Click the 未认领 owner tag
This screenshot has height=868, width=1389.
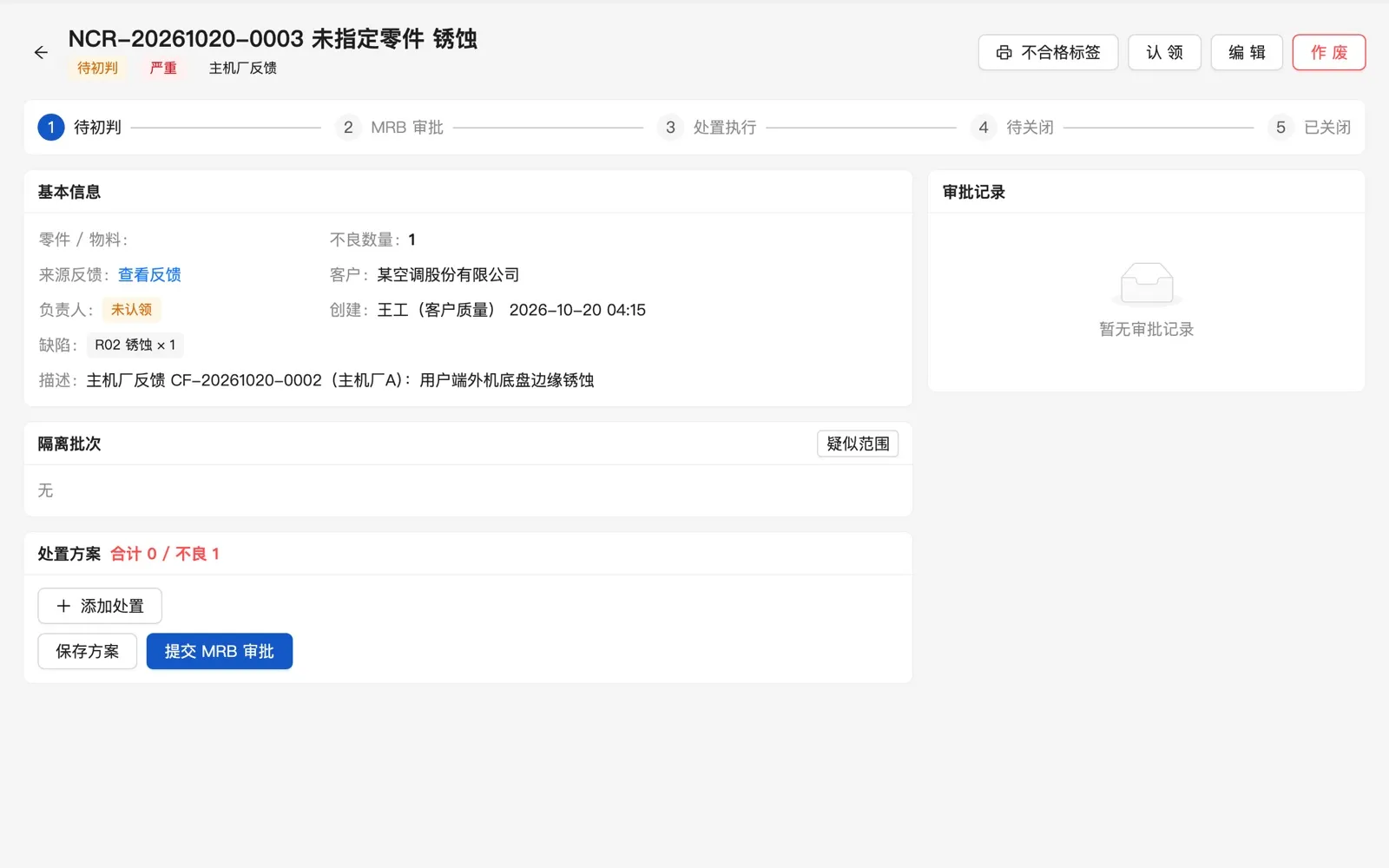131,310
